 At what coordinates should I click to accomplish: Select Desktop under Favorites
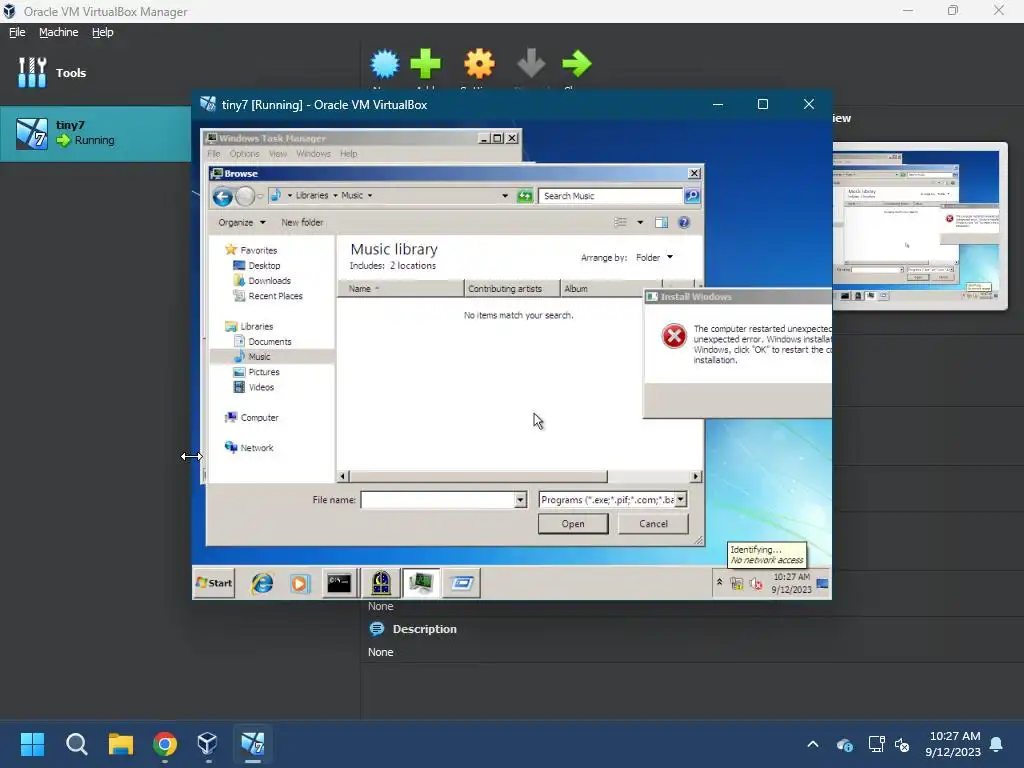click(257, 266)
